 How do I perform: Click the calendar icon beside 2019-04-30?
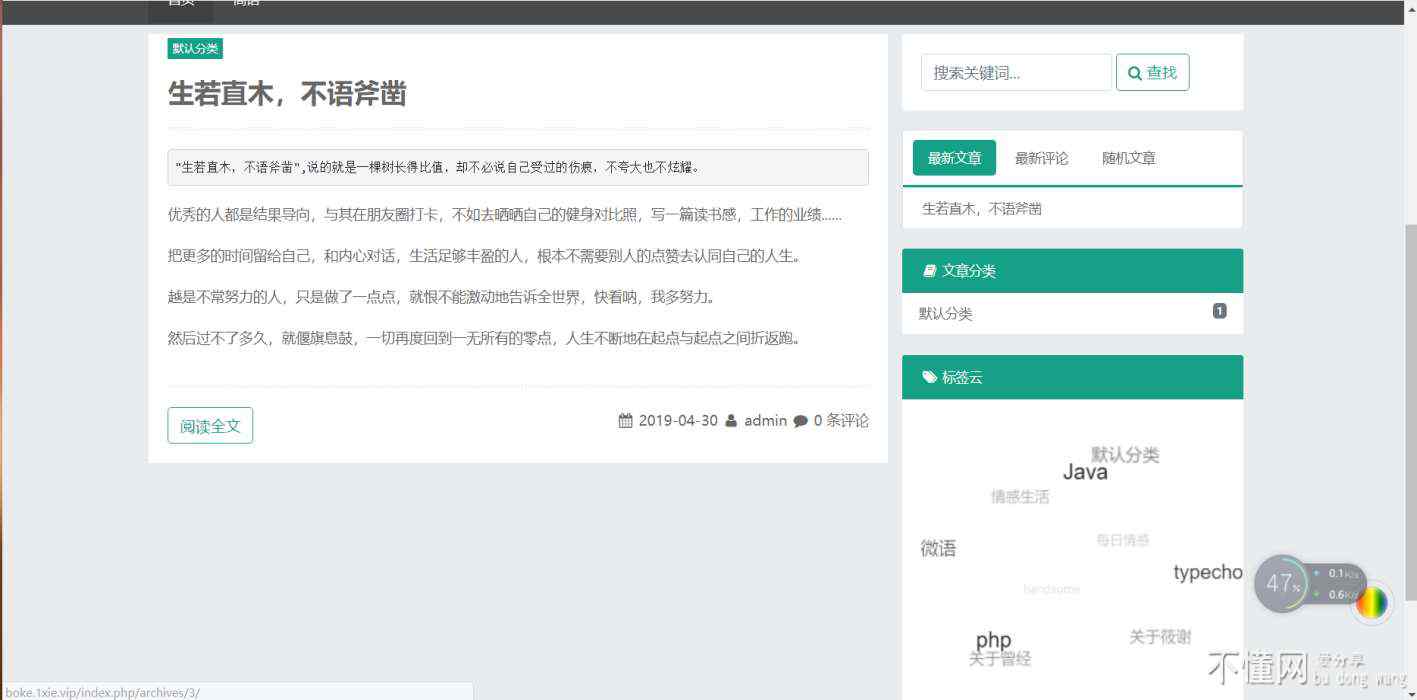click(626, 421)
